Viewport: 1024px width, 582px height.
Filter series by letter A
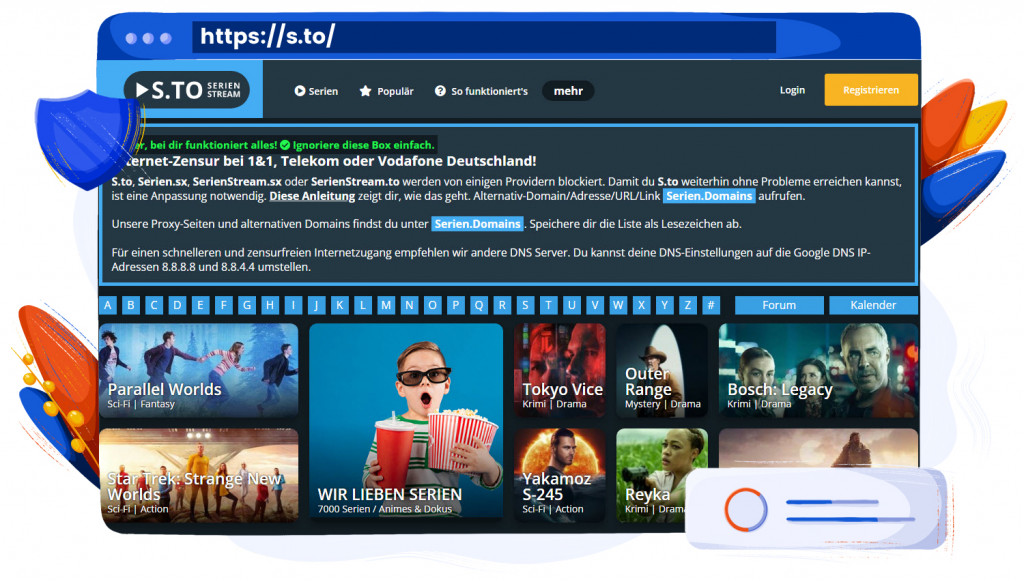point(108,305)
